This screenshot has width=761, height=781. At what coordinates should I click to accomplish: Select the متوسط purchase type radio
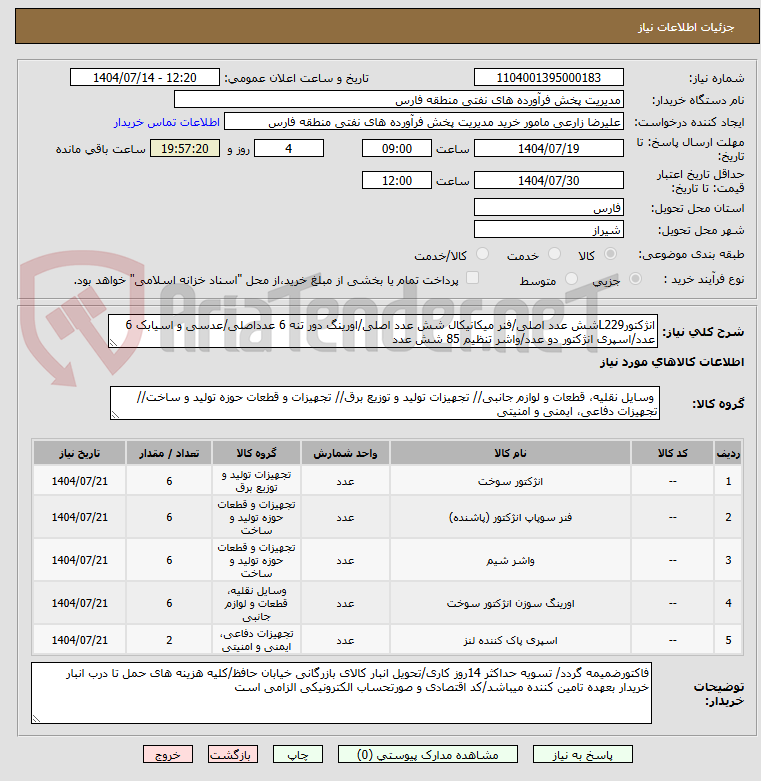[x=571, y=279]
